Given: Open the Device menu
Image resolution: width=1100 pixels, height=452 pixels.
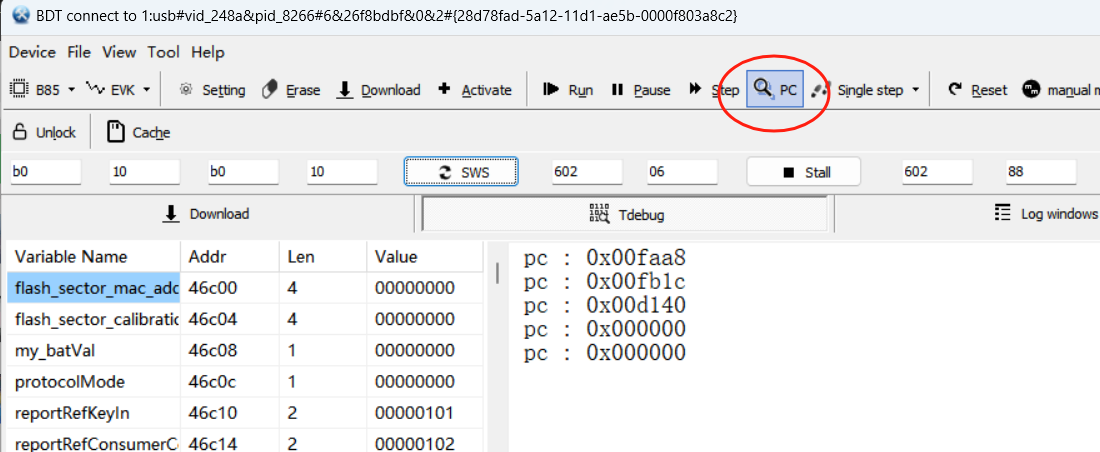Looking at the screenshot, I should coord(32,52).
